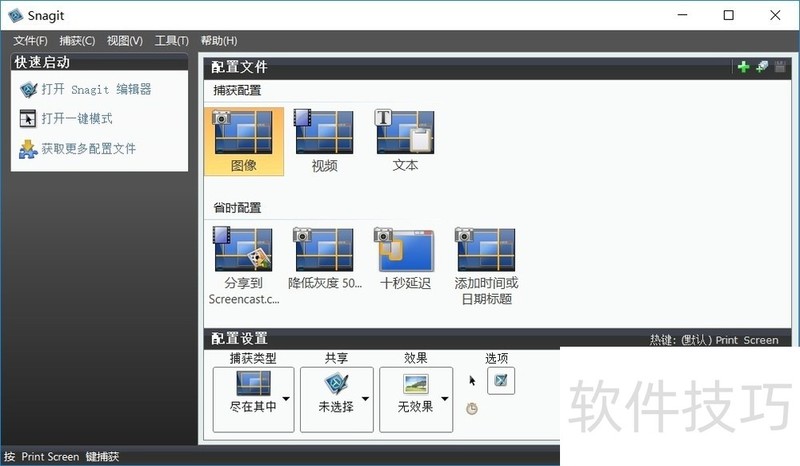
Task: Toggle the include cursor option
Action: click(472, 381)
